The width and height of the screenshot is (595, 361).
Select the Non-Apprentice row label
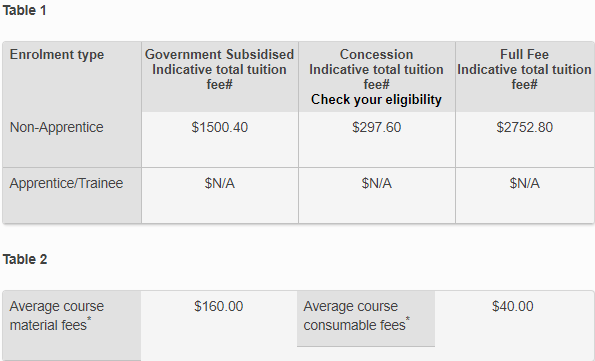[56, 128]
